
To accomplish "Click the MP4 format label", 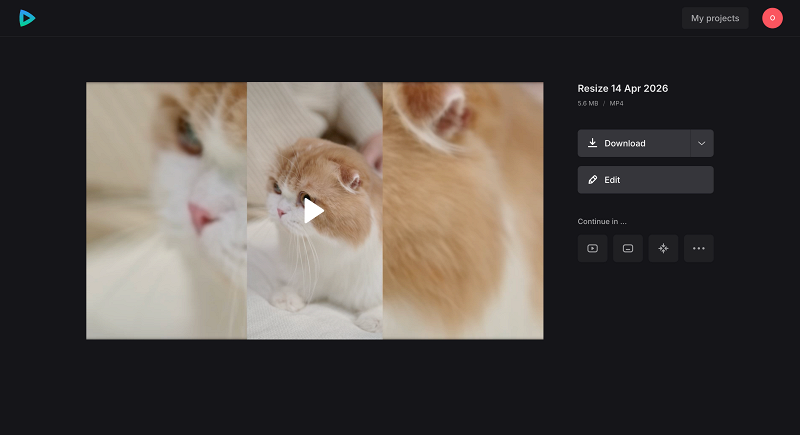I will pos(616,104).
